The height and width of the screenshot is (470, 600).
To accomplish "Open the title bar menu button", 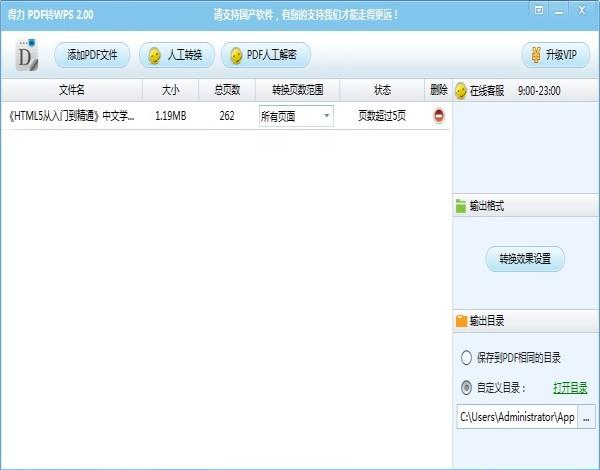I will [x=539, y=10].
